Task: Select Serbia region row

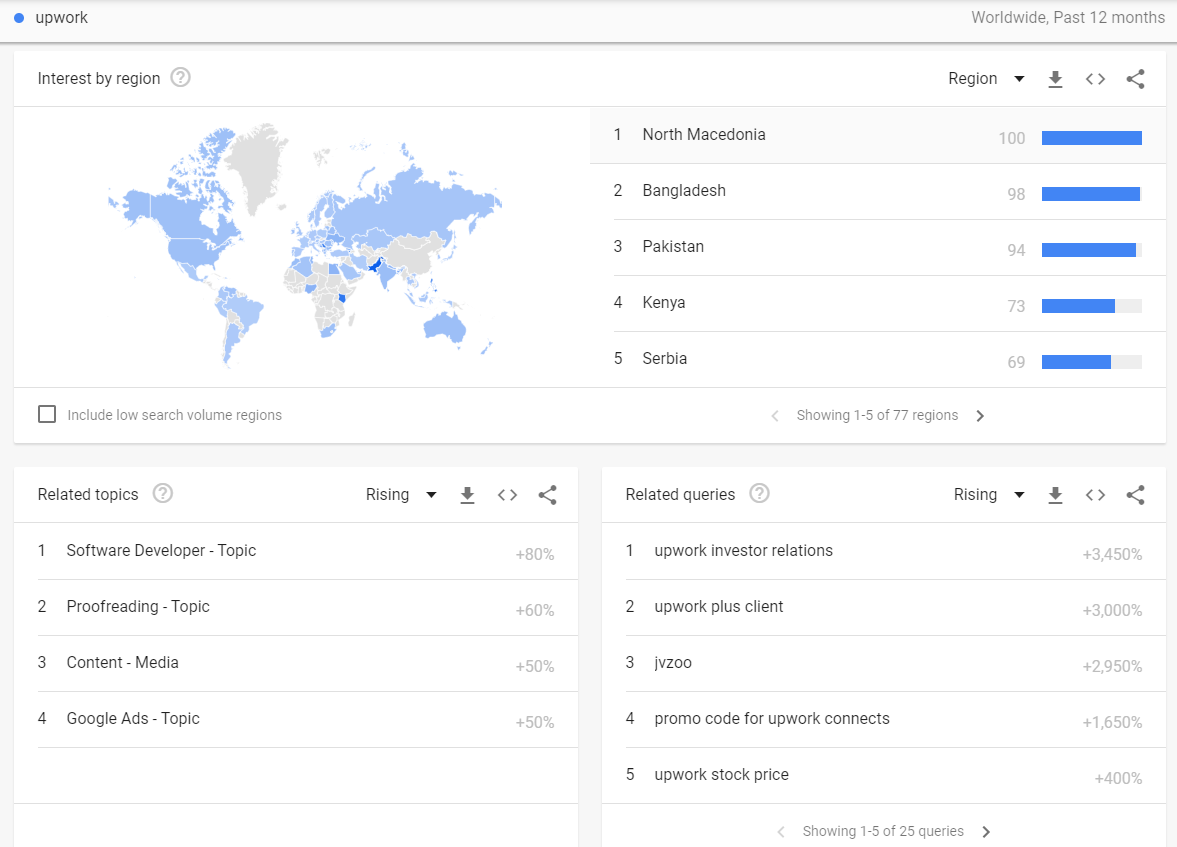Action: 877,359
